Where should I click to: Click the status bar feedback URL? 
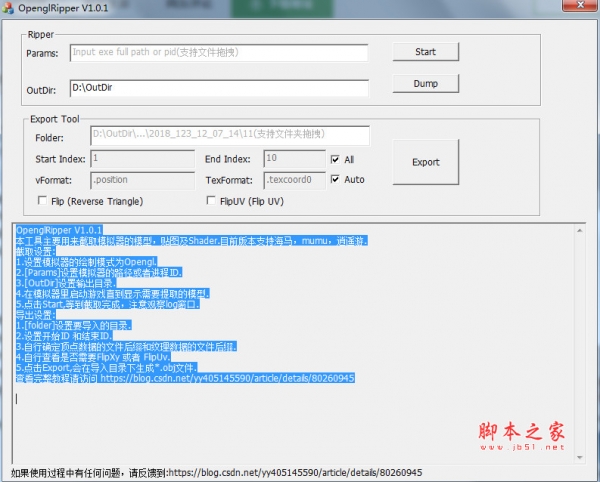pyautogui.click(x=295, y=473)
